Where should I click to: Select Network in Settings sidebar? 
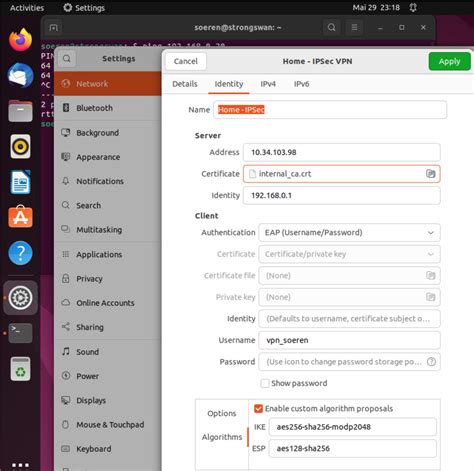tap(108, 84)
